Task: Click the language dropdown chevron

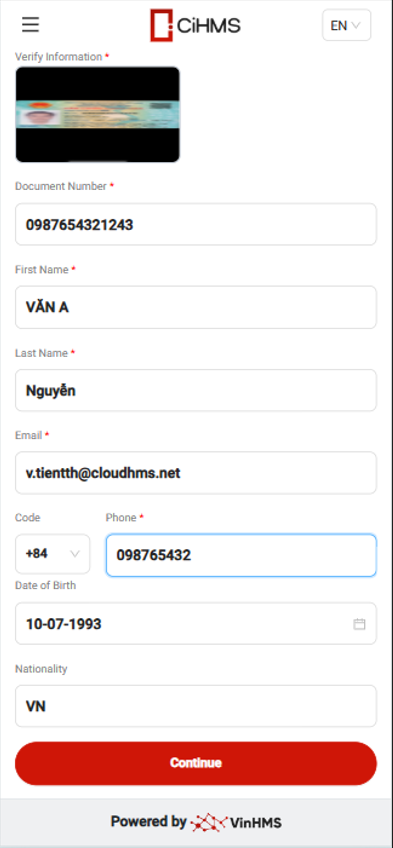Action: tap(356, 25)
